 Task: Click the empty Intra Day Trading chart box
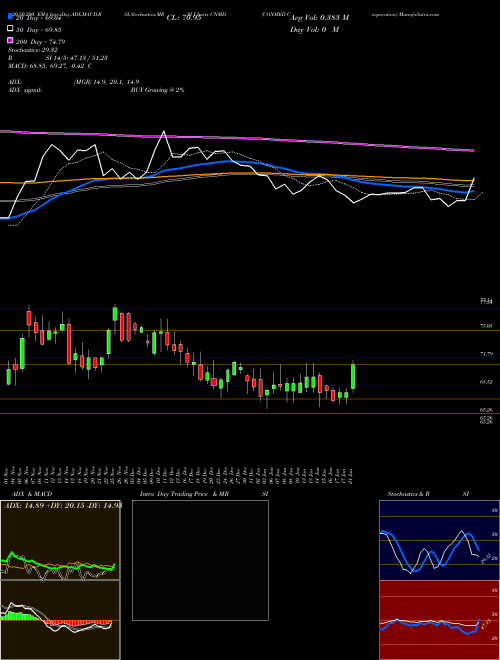pyautogui.click(x=200, y=560)
